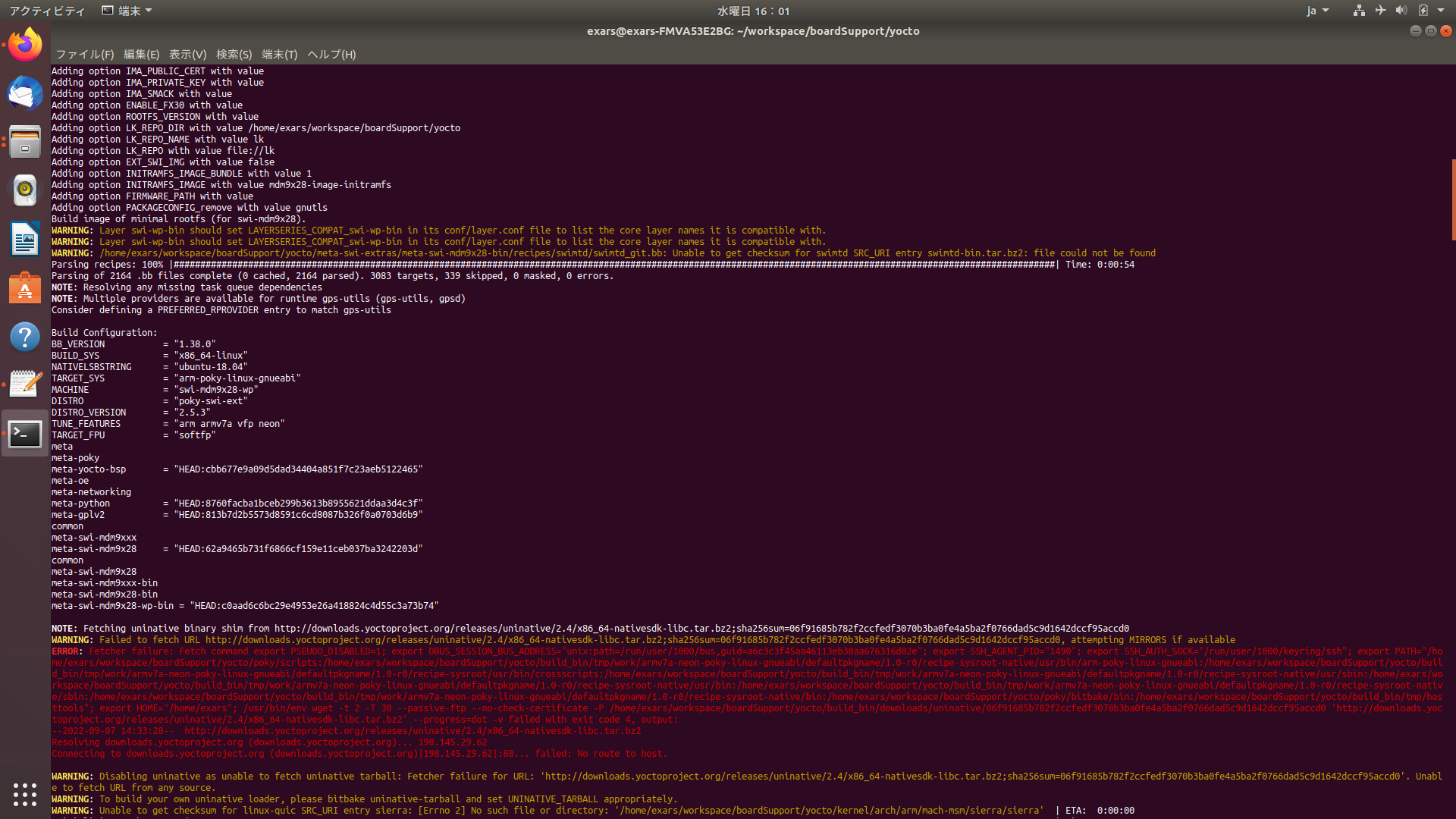
Task: Launch LibreOffice Writer from dock
Action: pyautogui.click(x=25, y=240)
